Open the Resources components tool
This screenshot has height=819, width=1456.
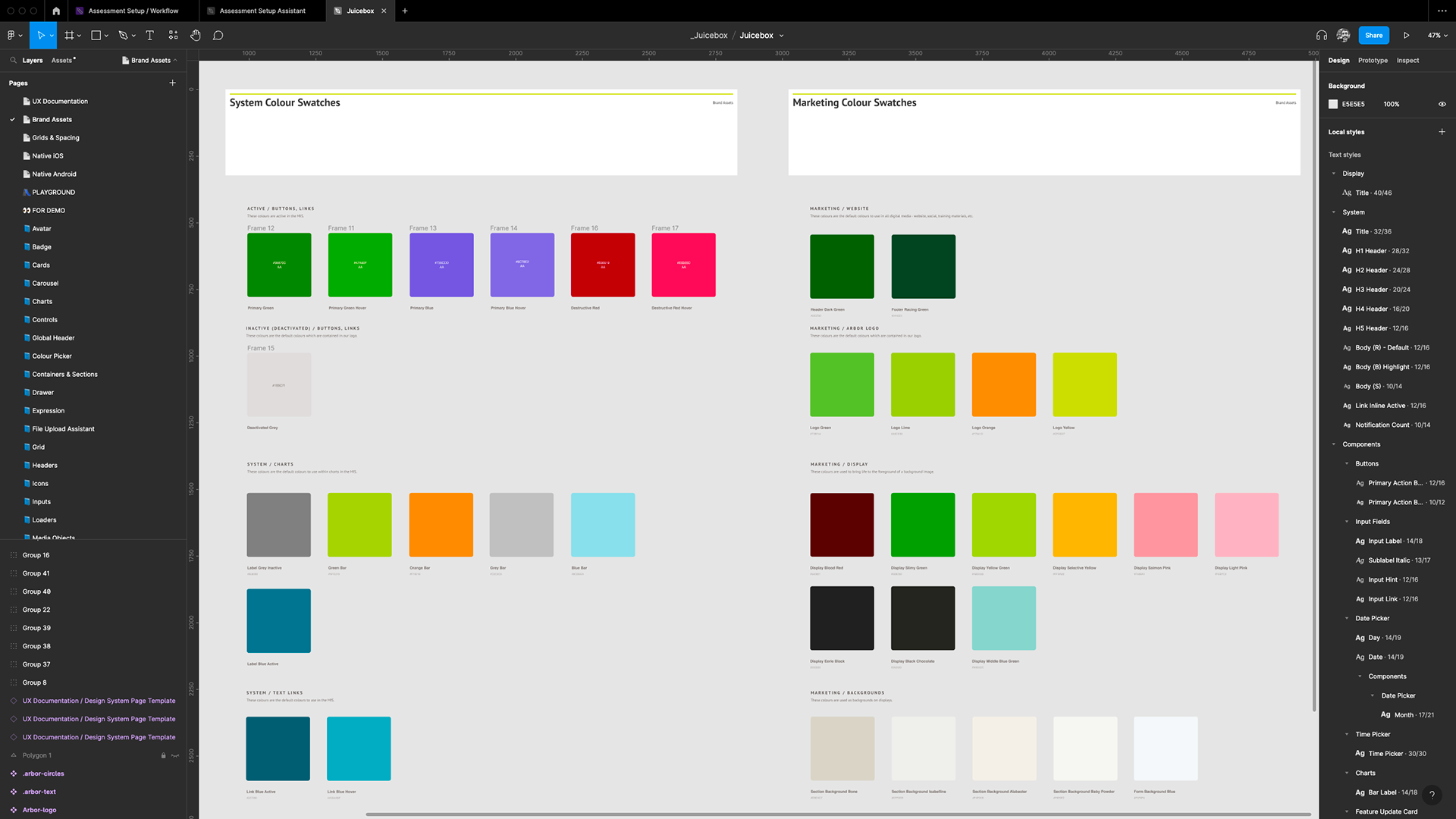[173, 35]
